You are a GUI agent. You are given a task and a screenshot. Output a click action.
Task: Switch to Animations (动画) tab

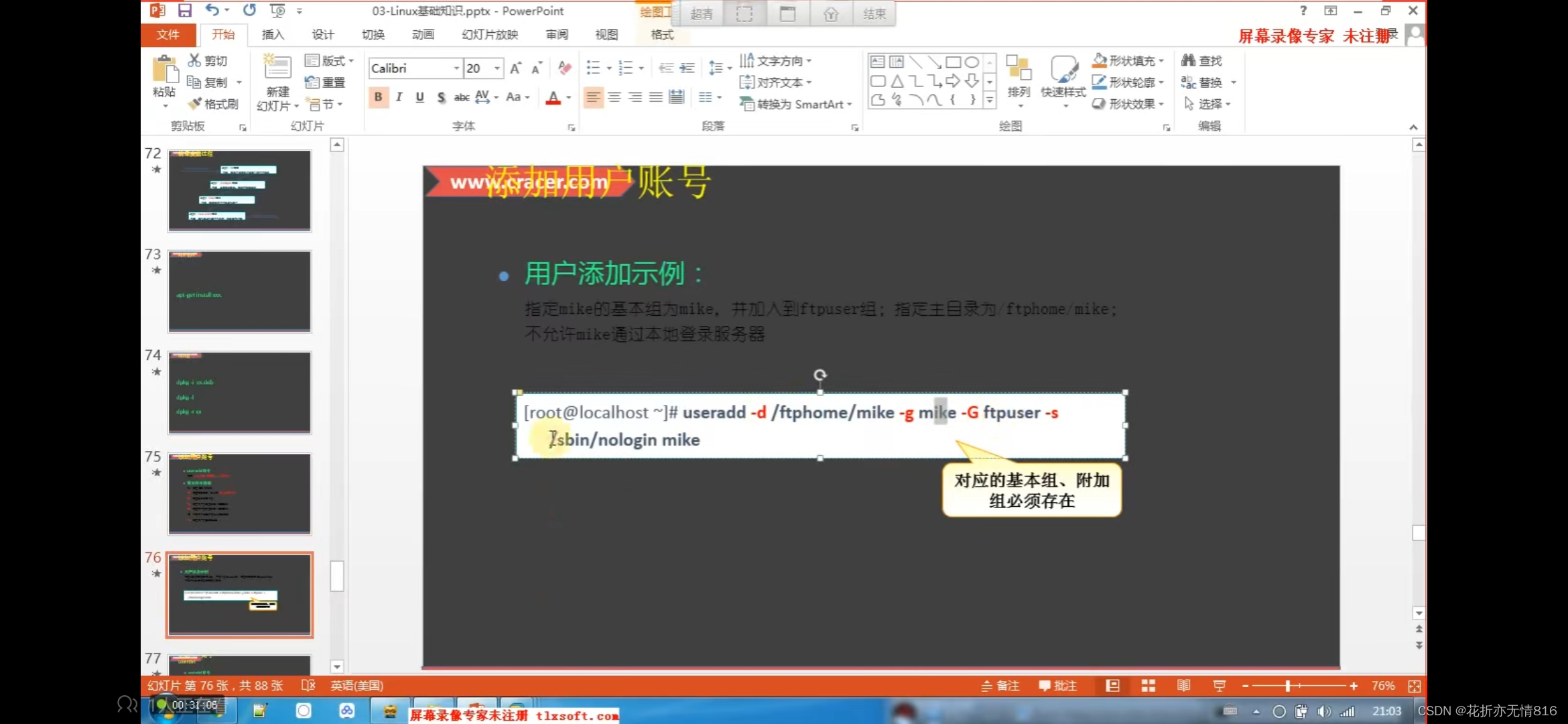(x=423, y=34)
